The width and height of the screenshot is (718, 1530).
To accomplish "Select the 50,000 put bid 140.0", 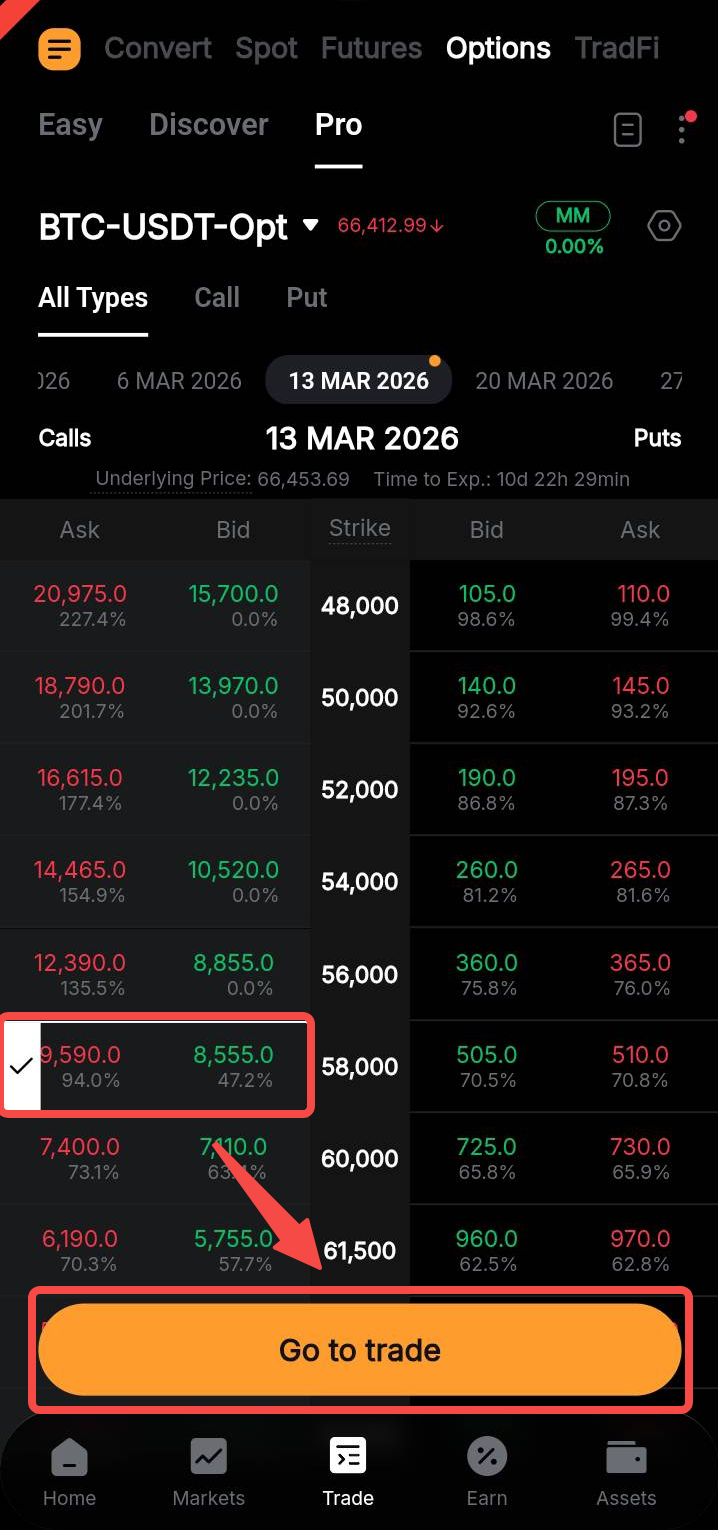I will (x=486, y=697).
